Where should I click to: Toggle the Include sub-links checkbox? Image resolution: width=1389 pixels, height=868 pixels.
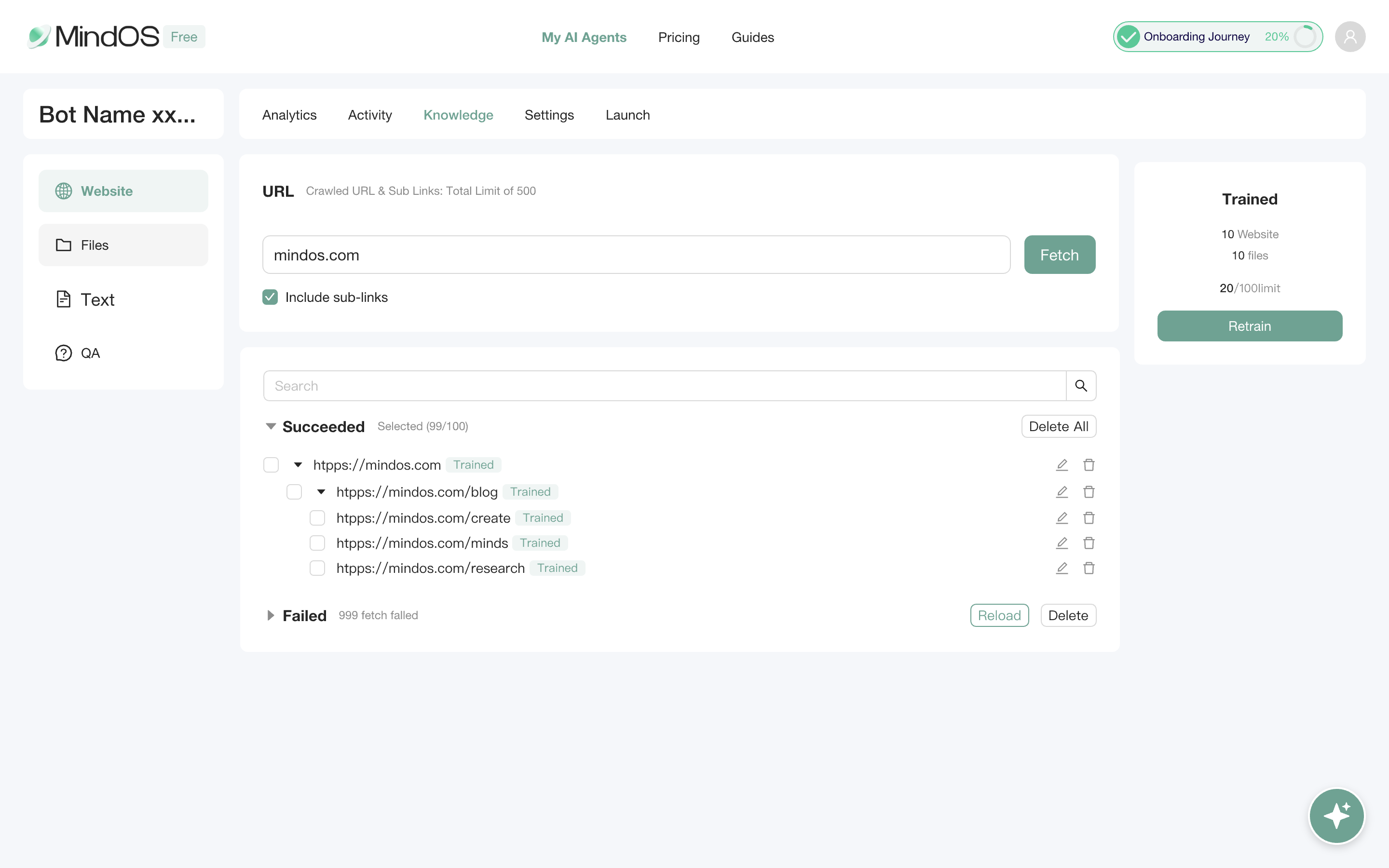(271, 297)
